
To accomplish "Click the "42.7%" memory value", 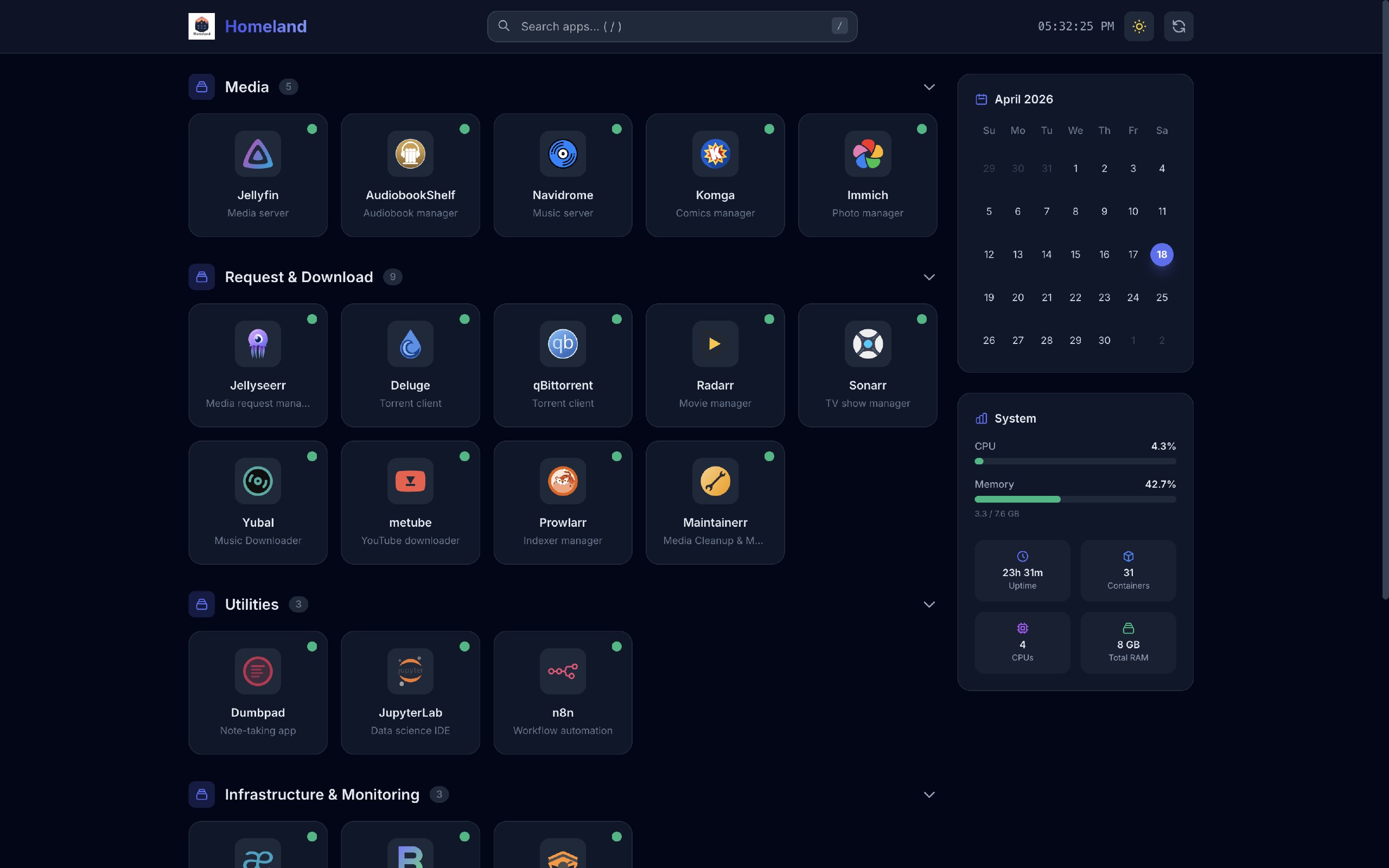I will [x=1160, y=484].
